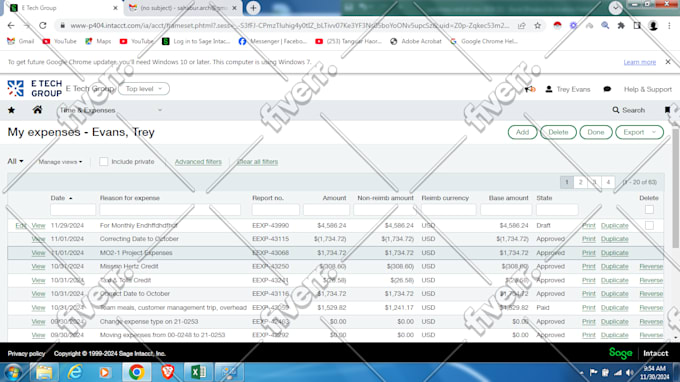Open Advanced filters

click(198, 162)
